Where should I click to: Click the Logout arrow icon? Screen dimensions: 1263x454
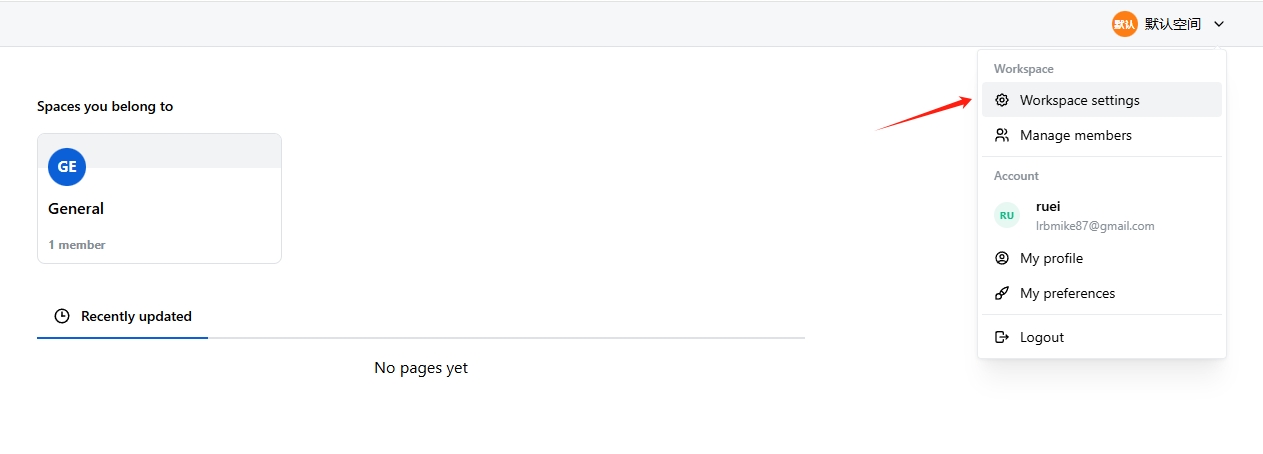(1002, 337)
